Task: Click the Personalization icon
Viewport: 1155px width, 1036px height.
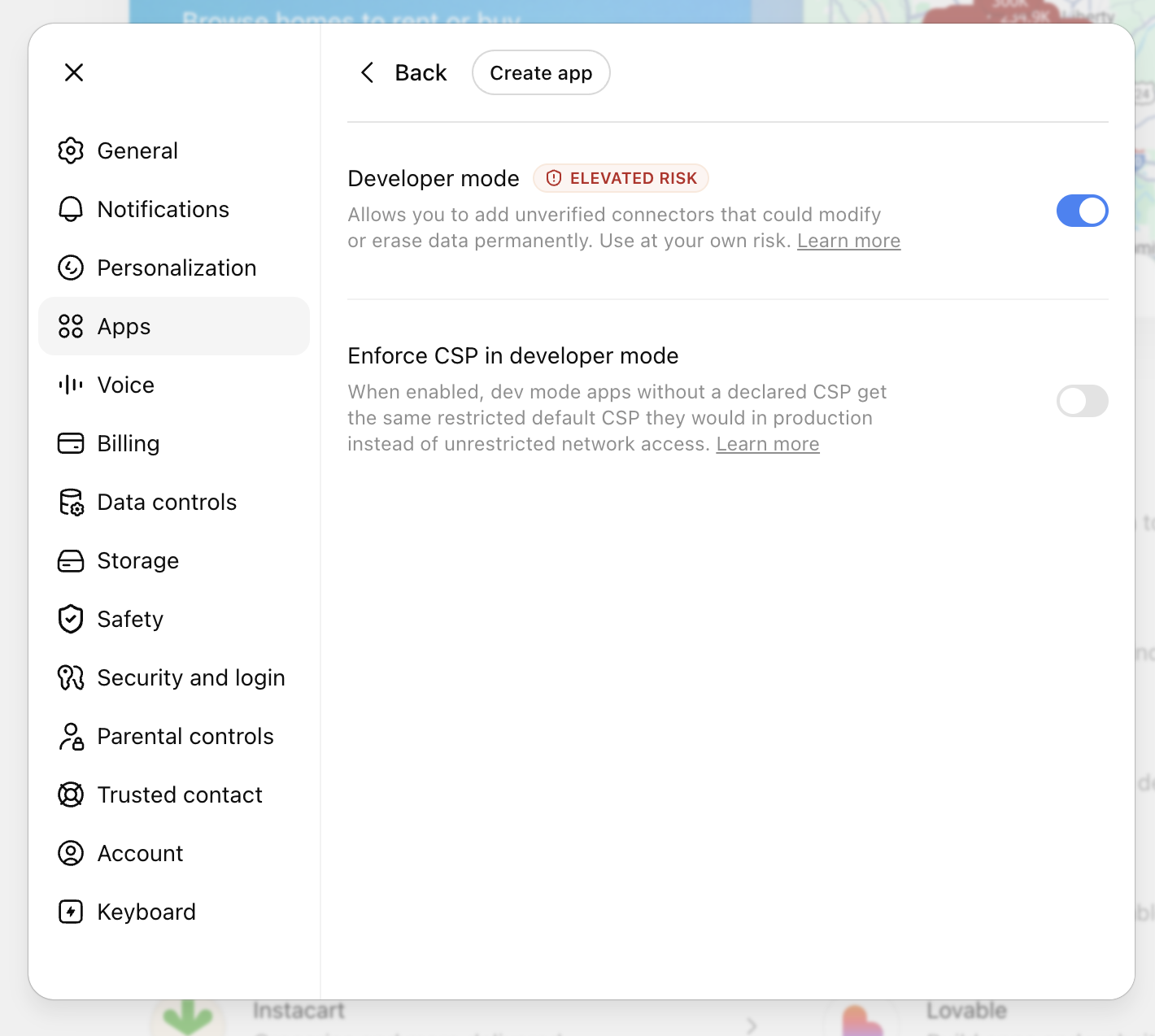Action: tap(71, 268)
